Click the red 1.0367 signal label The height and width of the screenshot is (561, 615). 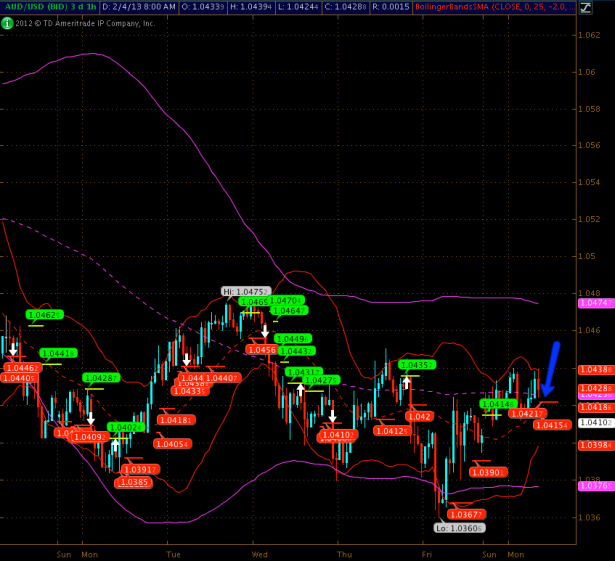coord(468,514)
